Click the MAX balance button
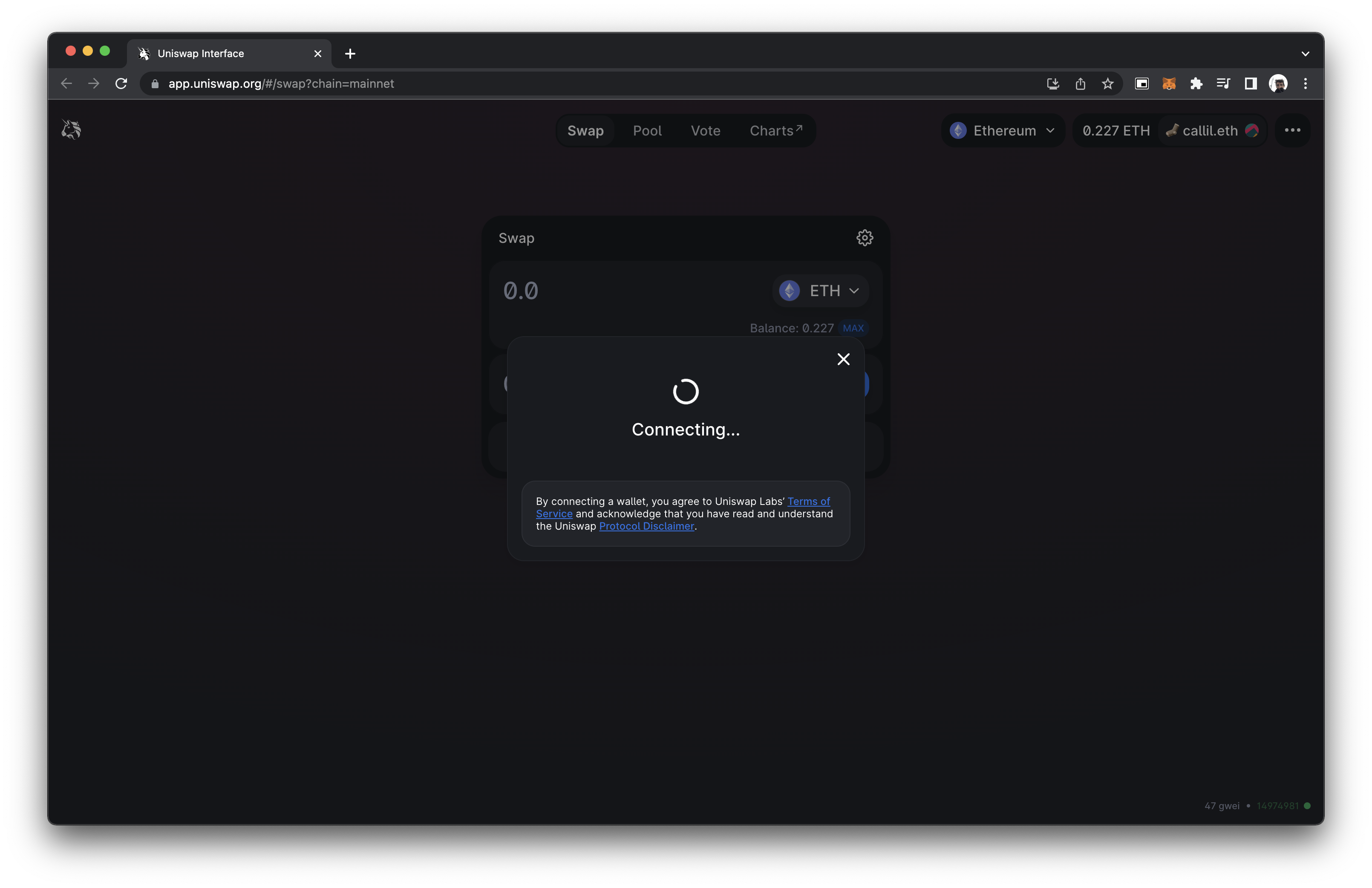The image size is (1372, 888). click(853, 328)
